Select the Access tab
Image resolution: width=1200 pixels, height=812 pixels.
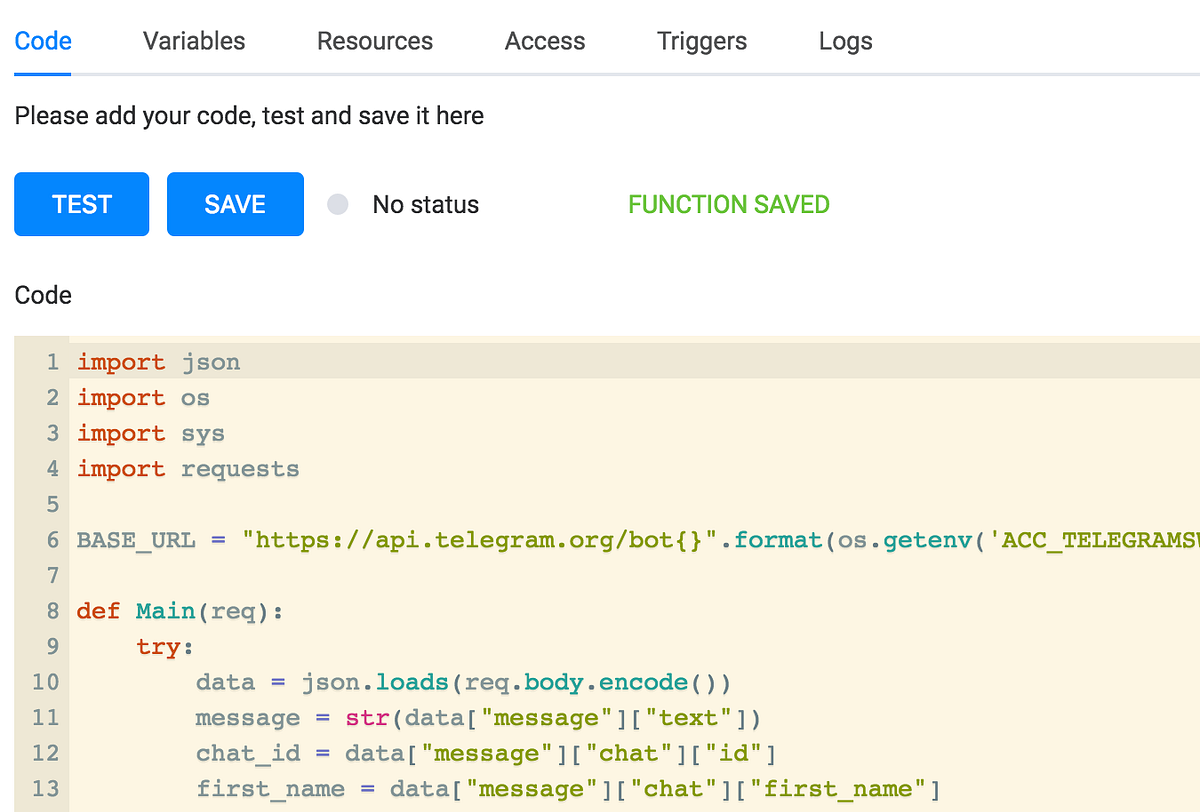point(545,41)
